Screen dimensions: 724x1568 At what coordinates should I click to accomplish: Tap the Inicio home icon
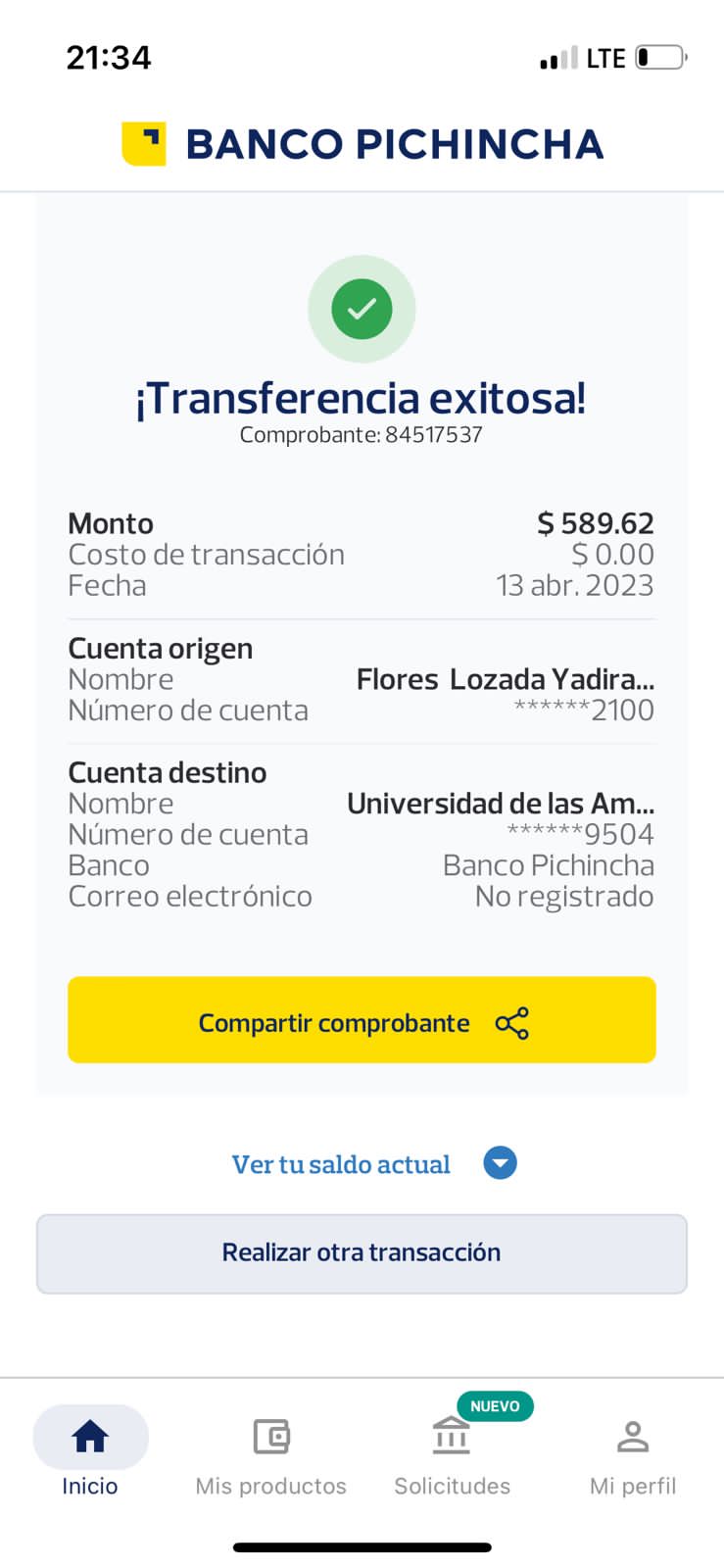(x=90, y=1437)
